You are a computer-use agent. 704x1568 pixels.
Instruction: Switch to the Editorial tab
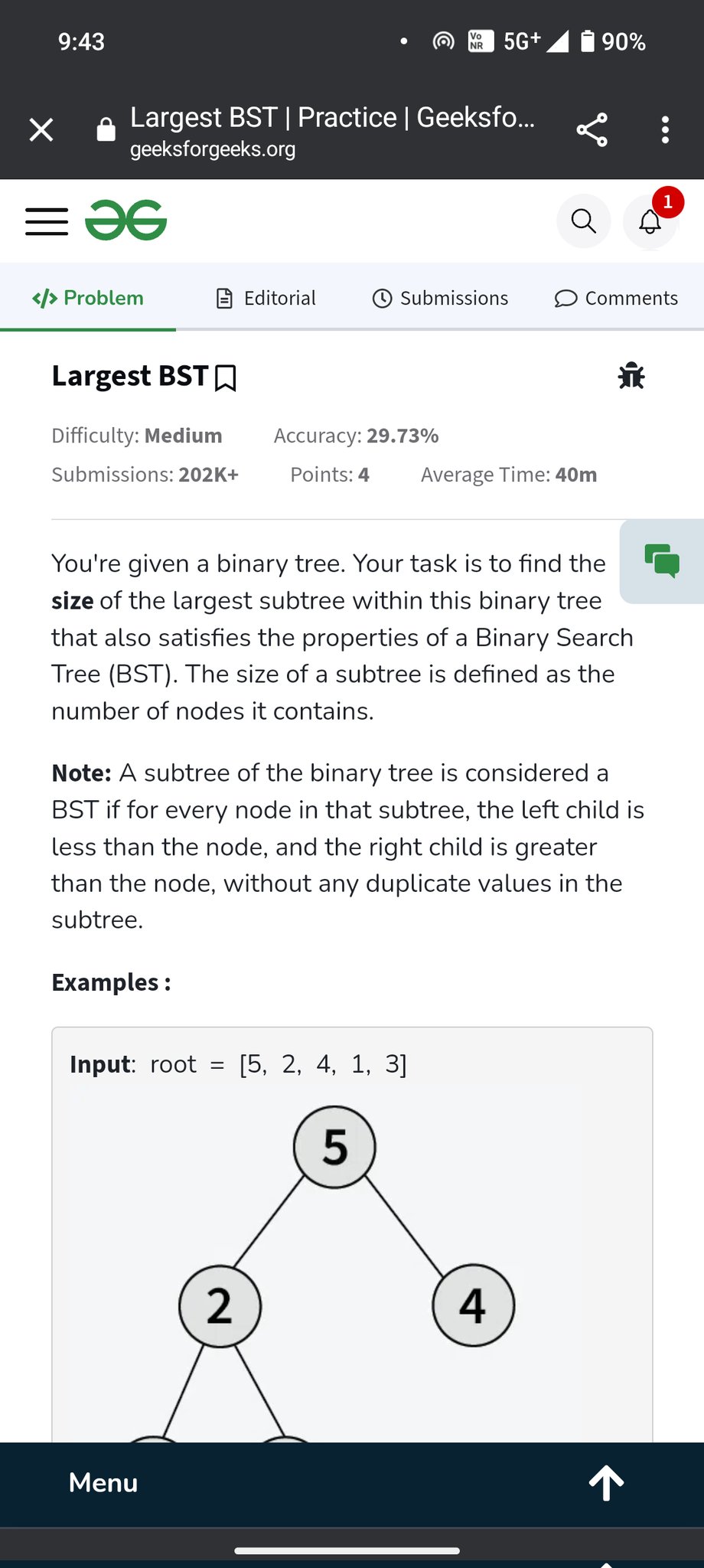(x=266, y=298)
